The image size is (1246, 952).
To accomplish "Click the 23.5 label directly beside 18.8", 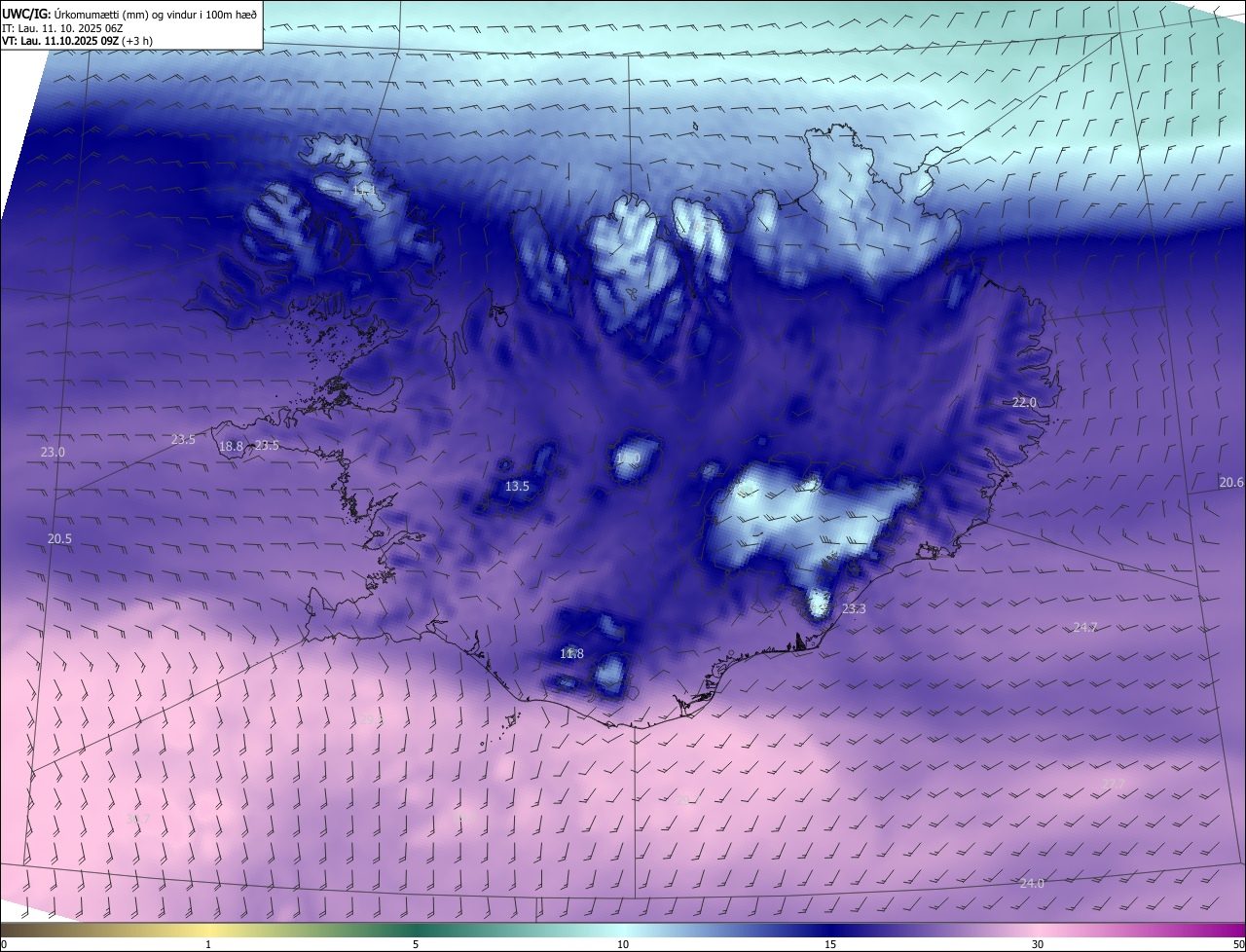I will (267, 445).
